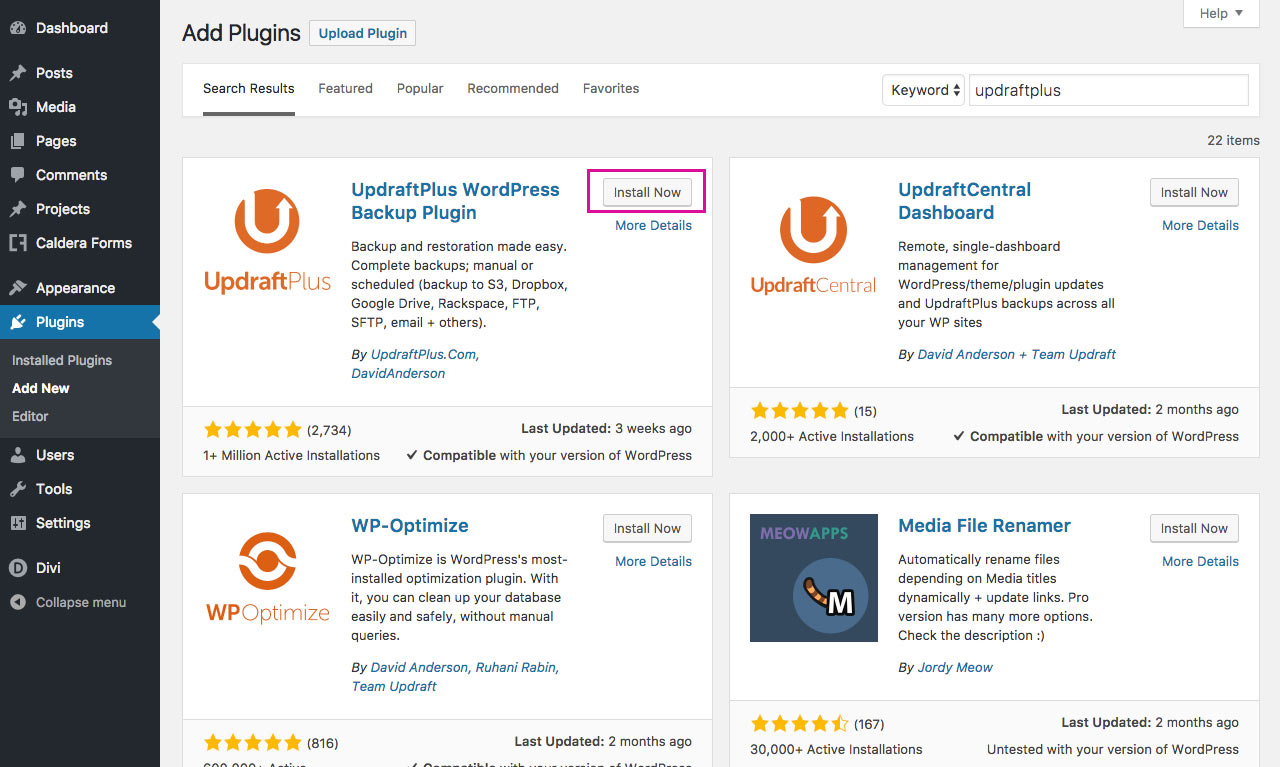The height and width of the screenshot is (767, 1280).
Task: Click the Add Plugins page heading
Action: 241,33
